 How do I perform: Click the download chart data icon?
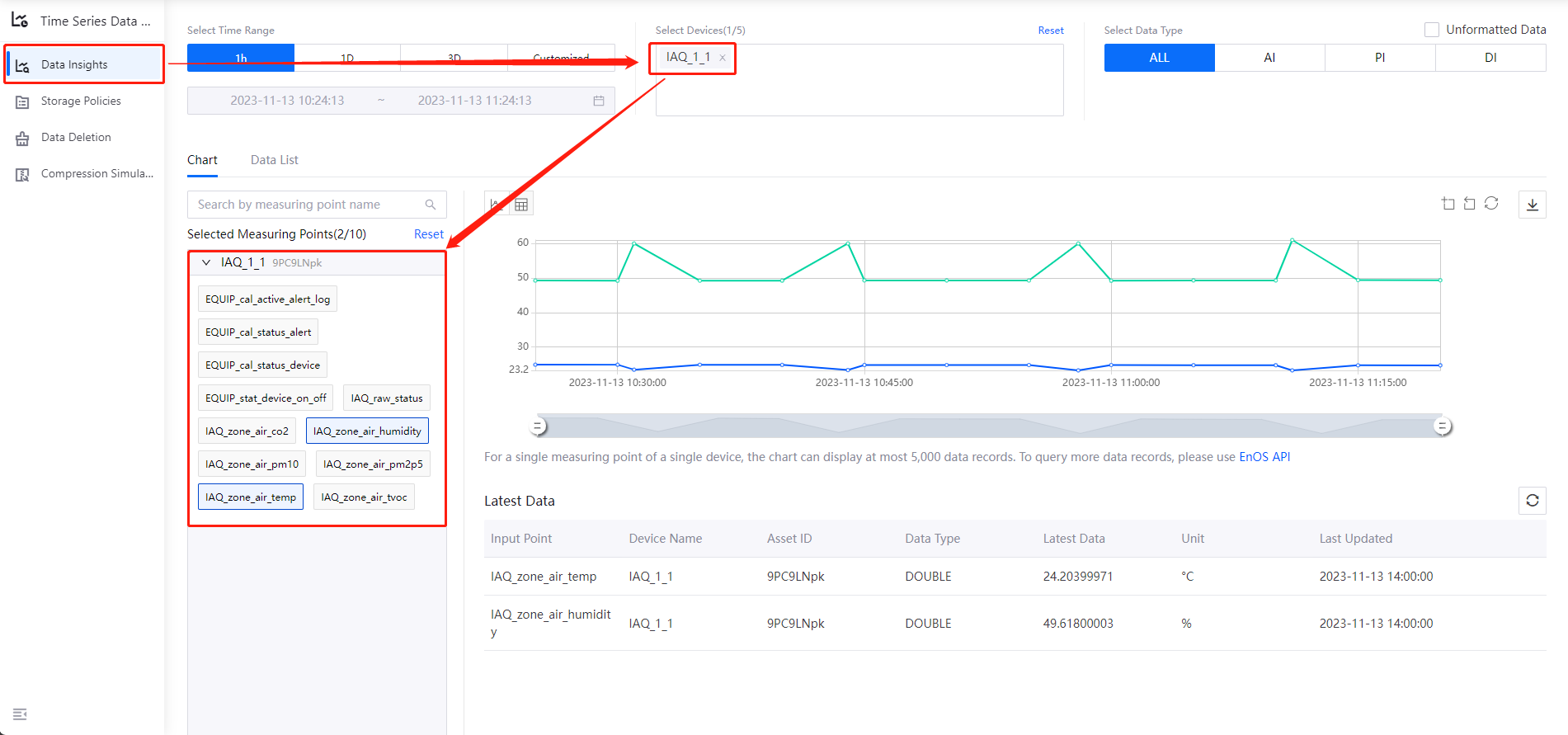(1532, 205)
